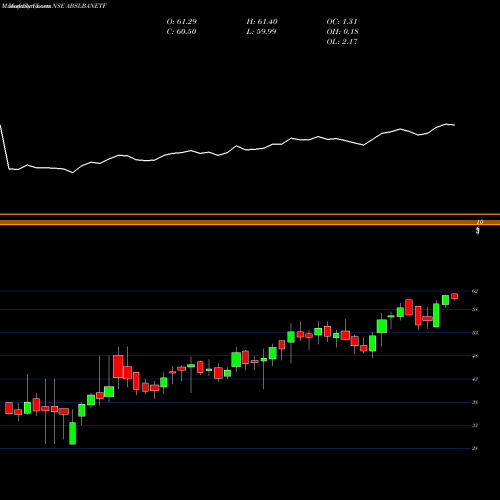500x500 pixels.
Task: Select the OL: 2.17 value
Action: point(342,42)
